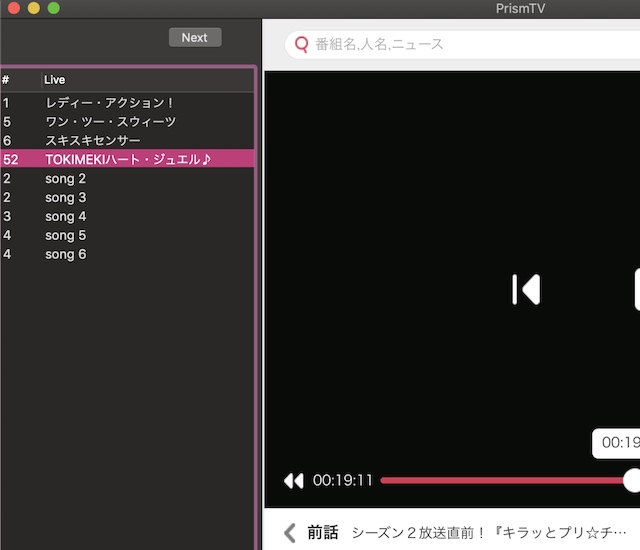Click the red playback seek bar

(500, 480)
